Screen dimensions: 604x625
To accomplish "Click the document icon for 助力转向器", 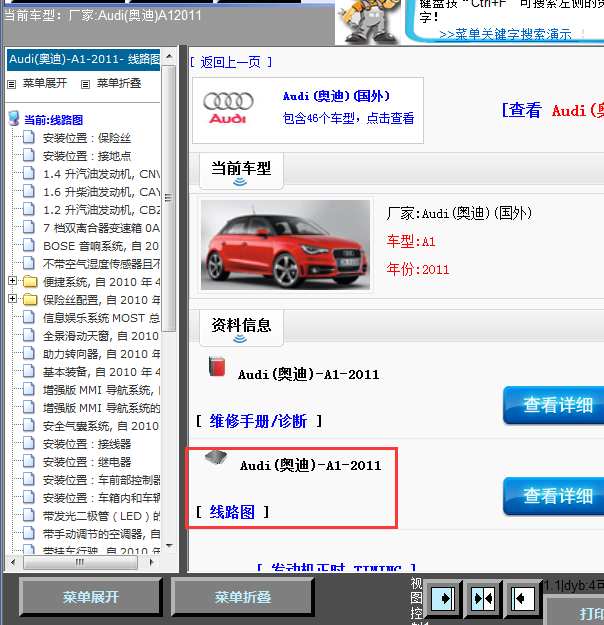I will pos(29,353).
